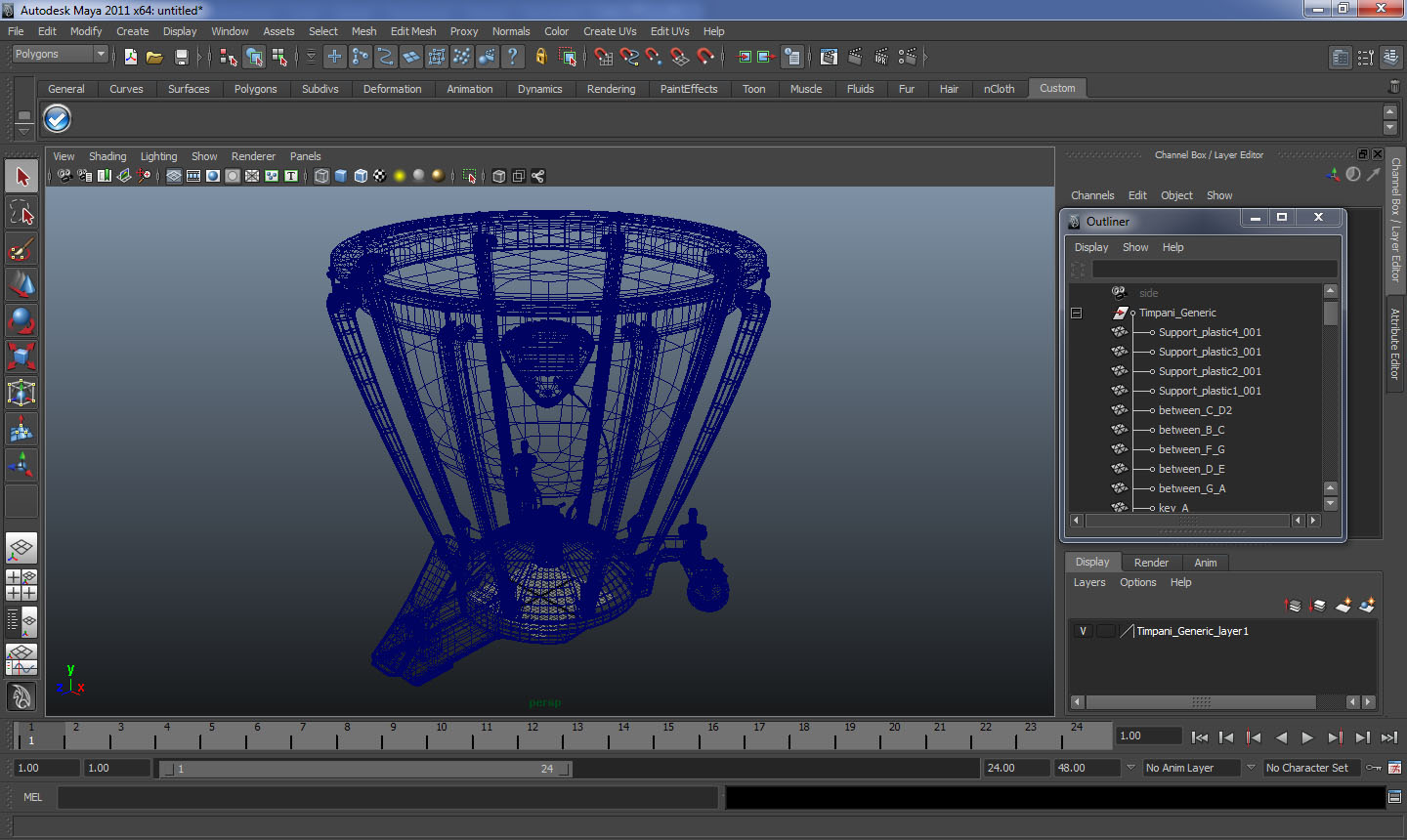1407x840 pixels.
Task: Step forward one frame
Action: tap(1362, 737)
